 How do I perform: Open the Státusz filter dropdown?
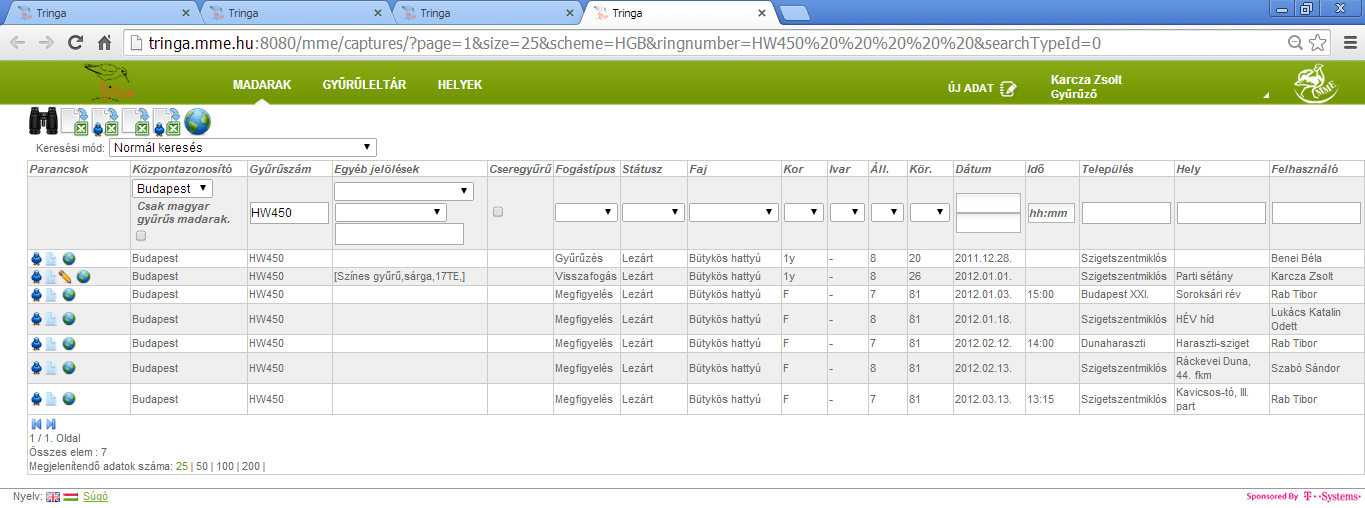coord(653,212)
